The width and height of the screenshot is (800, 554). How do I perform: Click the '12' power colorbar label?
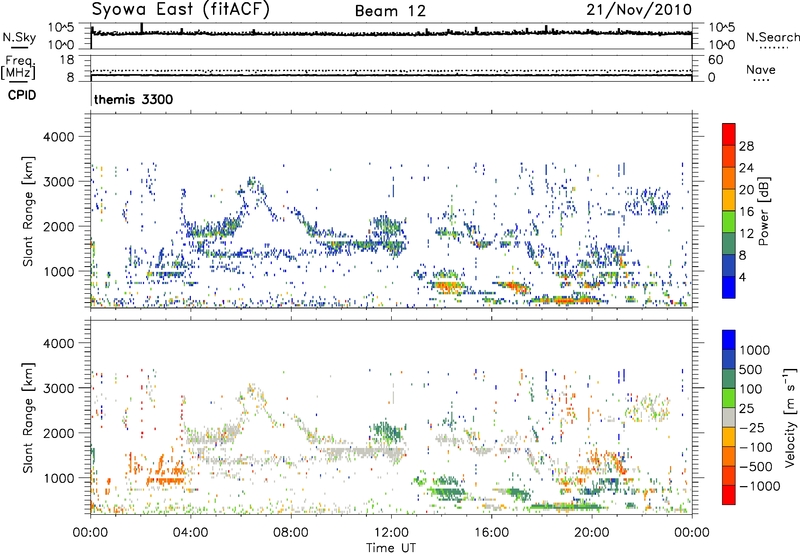(746, 234)
